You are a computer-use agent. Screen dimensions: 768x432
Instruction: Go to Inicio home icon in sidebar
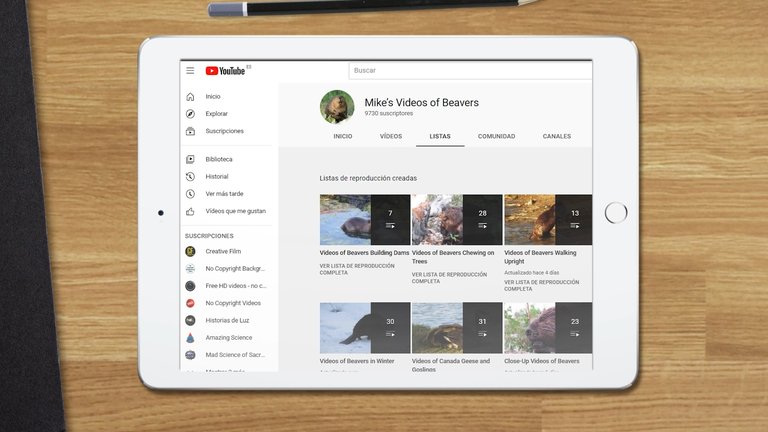(190, 97)
